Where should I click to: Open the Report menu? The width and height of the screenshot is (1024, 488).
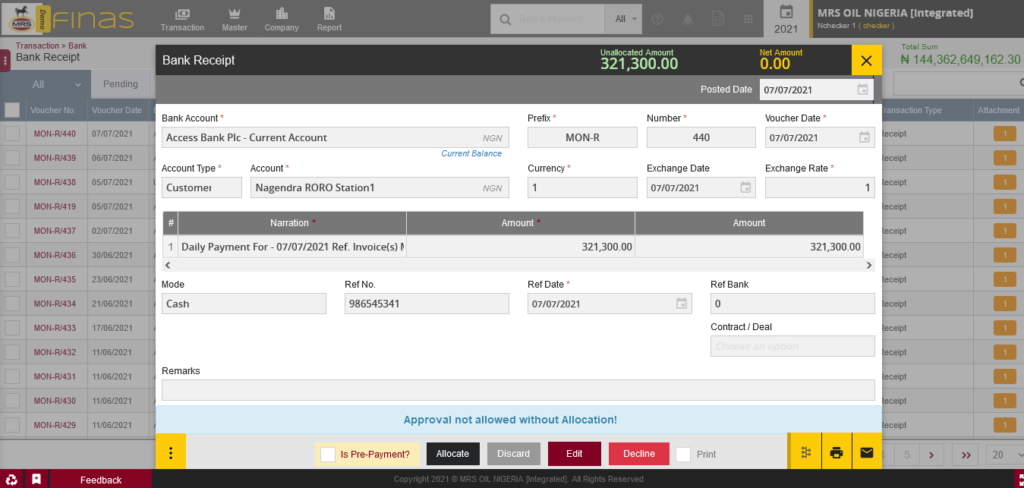tap(329, 20)
